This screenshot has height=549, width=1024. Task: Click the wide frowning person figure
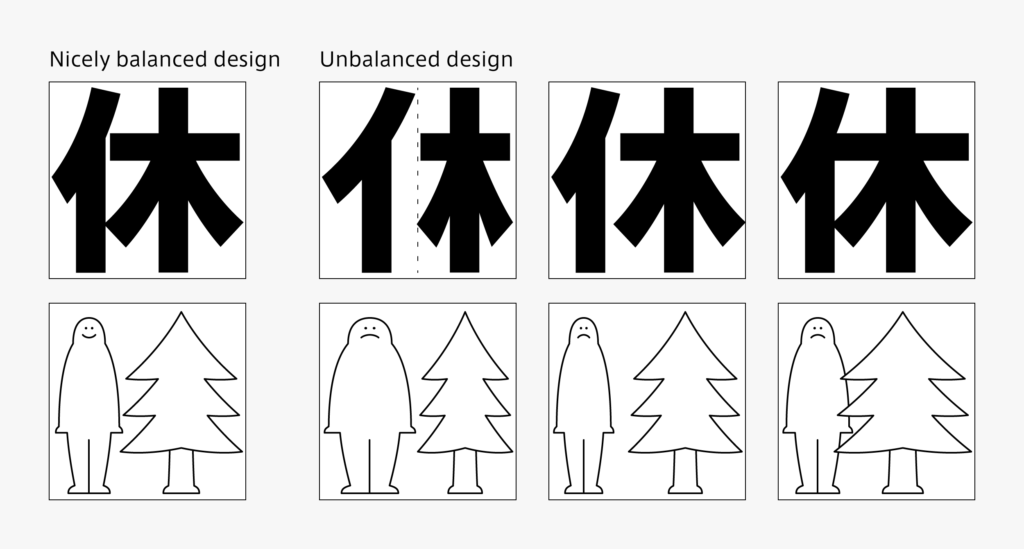[370, 405]
